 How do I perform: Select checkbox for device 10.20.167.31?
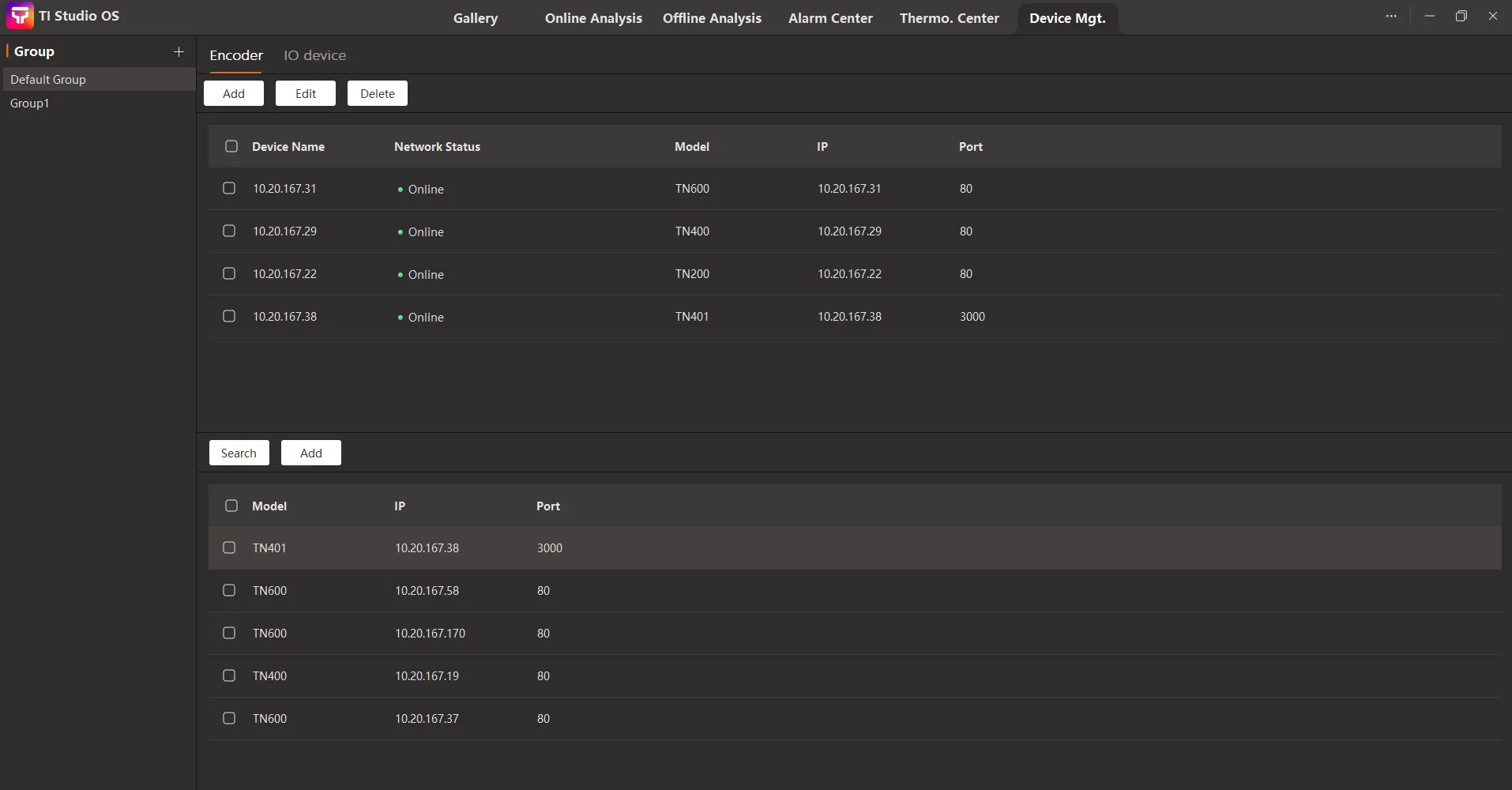229,188
